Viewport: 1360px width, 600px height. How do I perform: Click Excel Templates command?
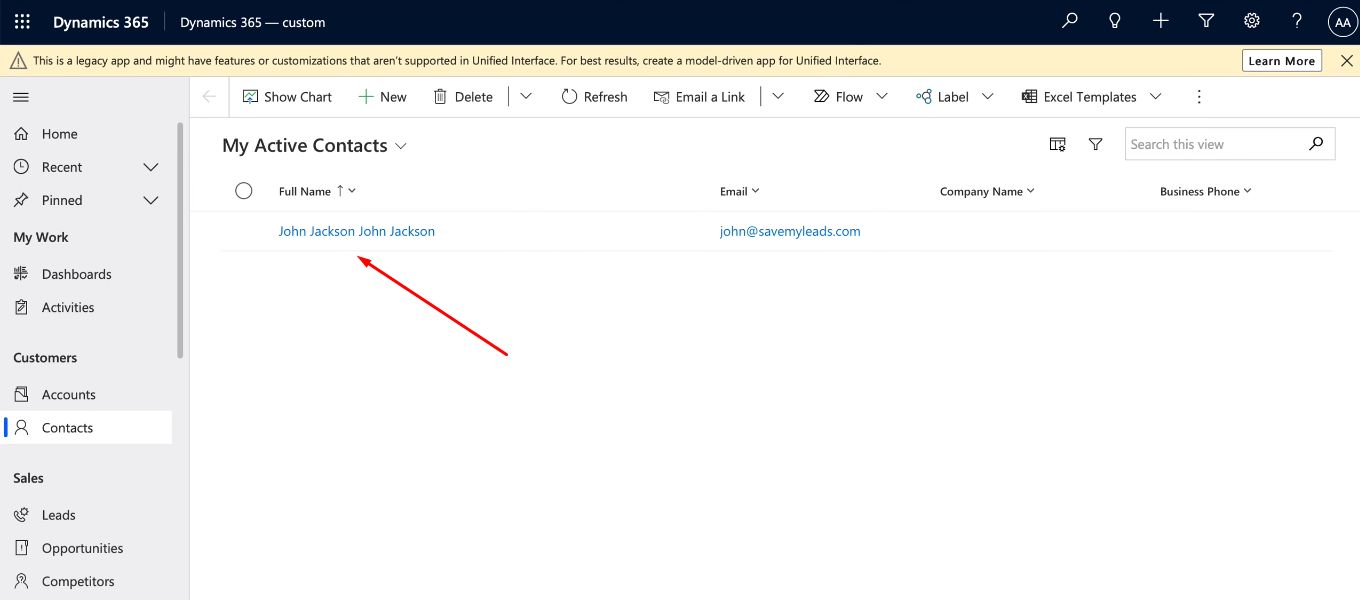pos(1079,97)
